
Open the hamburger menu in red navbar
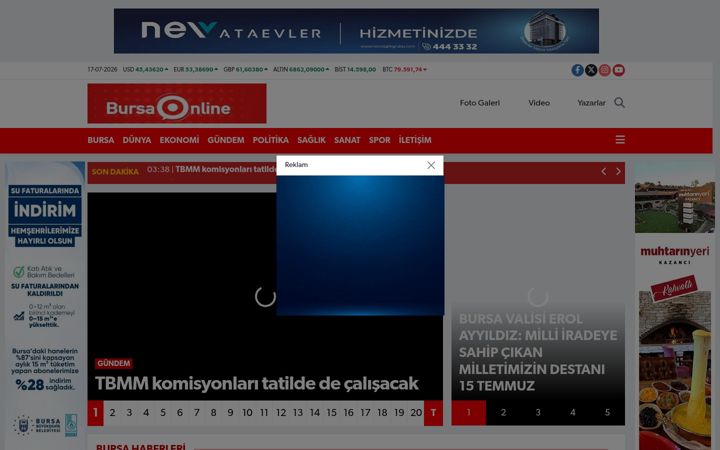pos(620,140)
